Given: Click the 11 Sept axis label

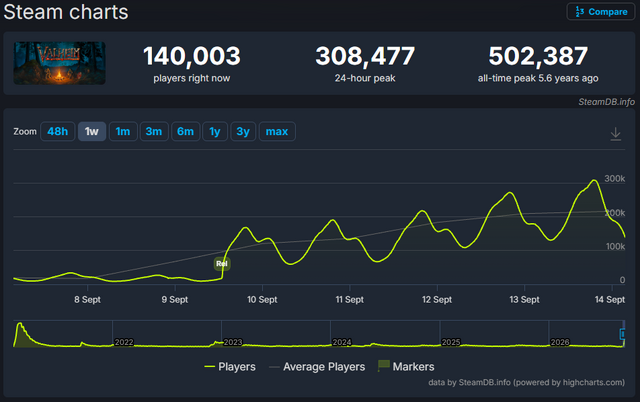Looking at the screenshot, I should [349, 300].
